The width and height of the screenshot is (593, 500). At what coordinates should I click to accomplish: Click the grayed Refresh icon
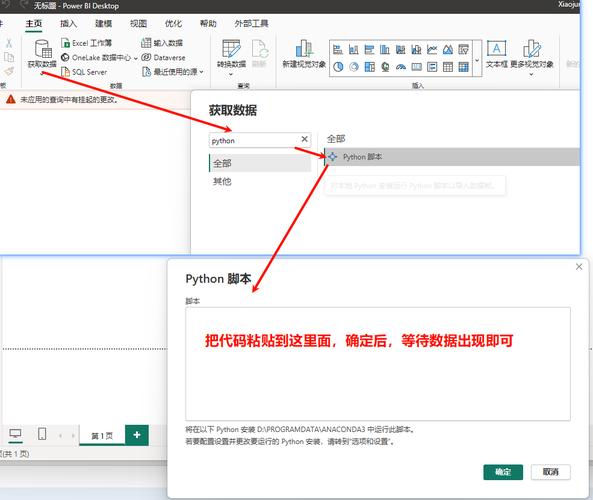[x=260, y=49]
